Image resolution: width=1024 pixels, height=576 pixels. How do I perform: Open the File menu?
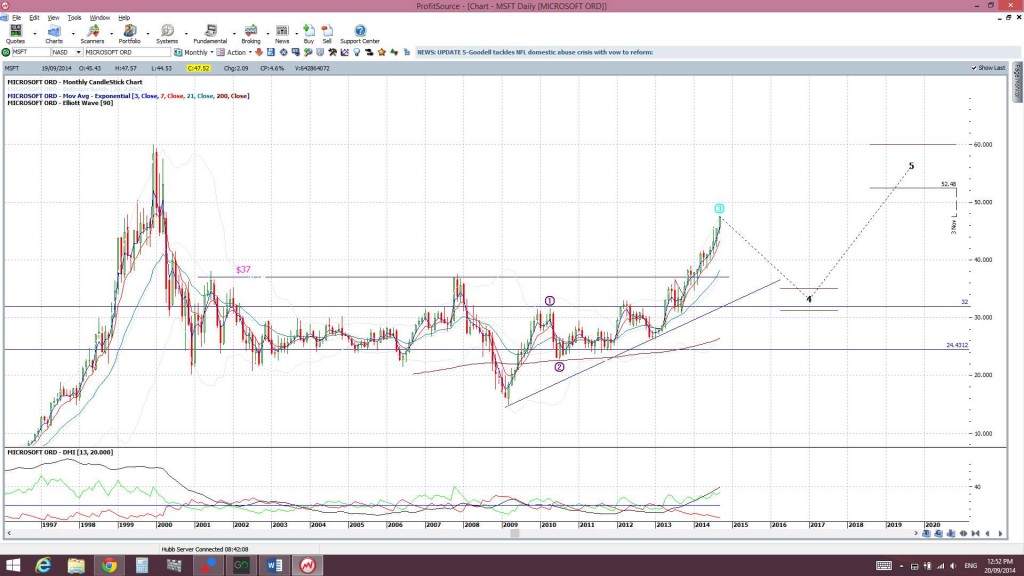tap(16, 18)
